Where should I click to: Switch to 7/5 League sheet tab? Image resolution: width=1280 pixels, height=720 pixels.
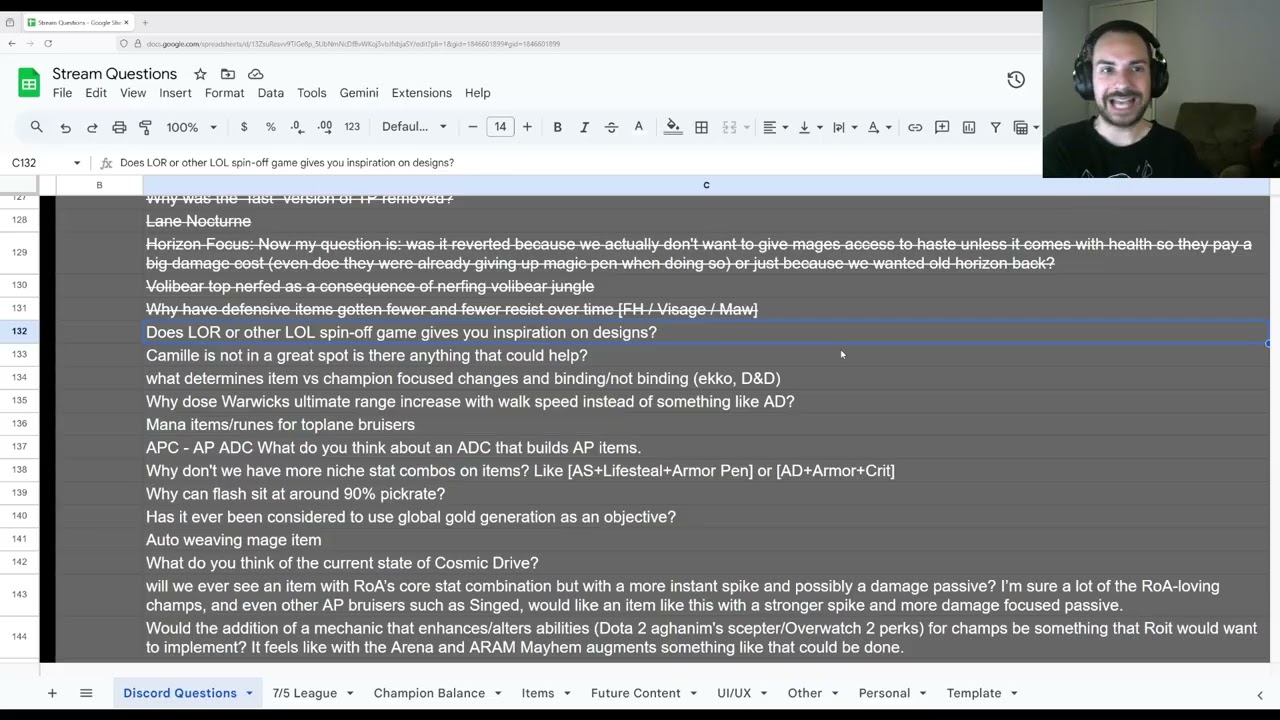point(304,693)
